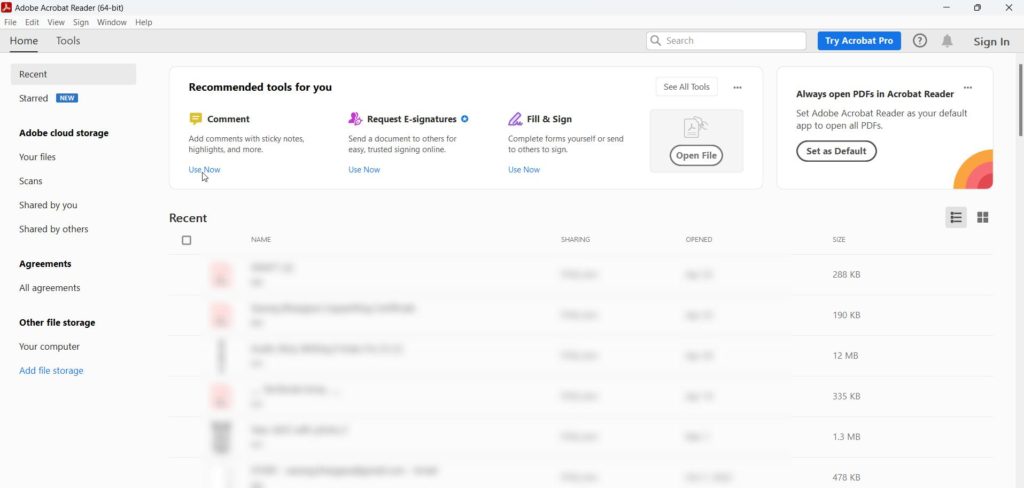Viewport: 1024px width, 488px height.
Task: Sort by the OPENED column header
Action: pyautogui.click(x=699, y=240)
